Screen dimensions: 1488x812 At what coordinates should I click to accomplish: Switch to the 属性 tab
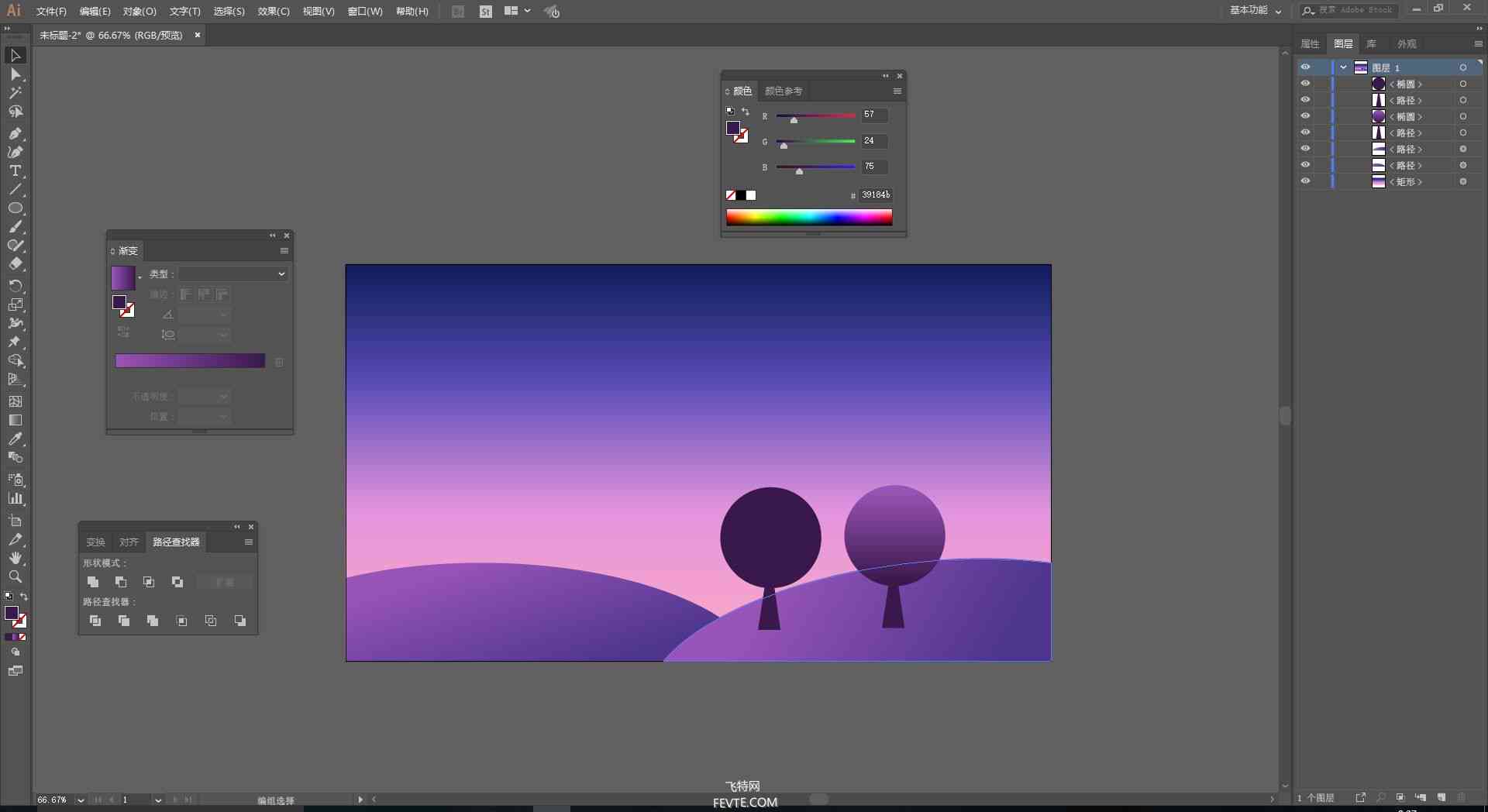coord(1310,44)
